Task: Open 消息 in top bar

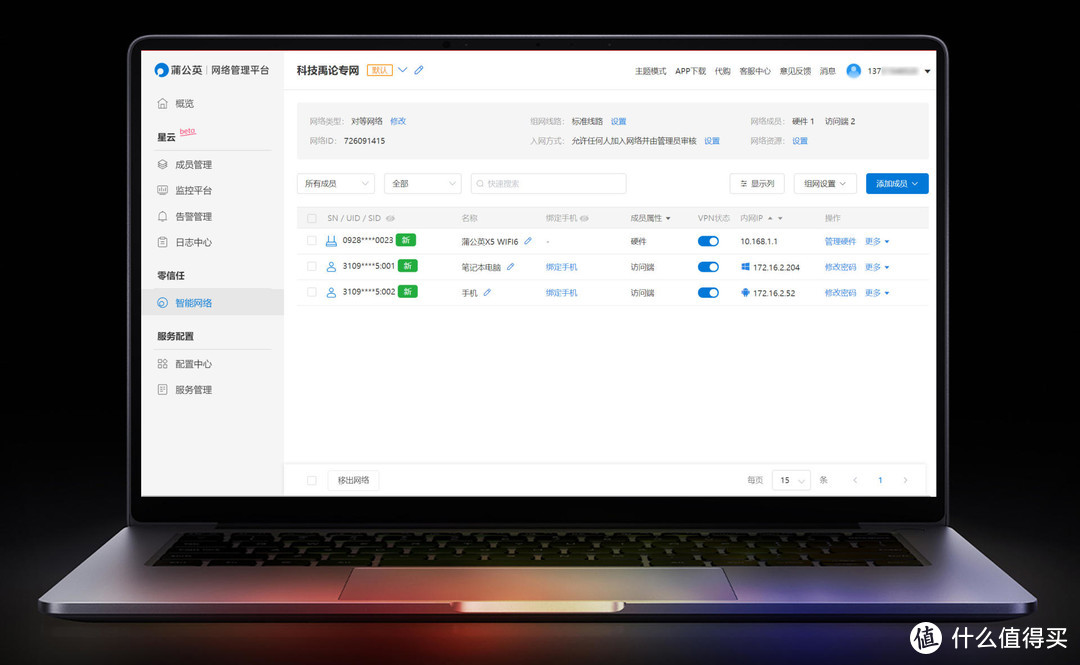Action: point(828,71)
